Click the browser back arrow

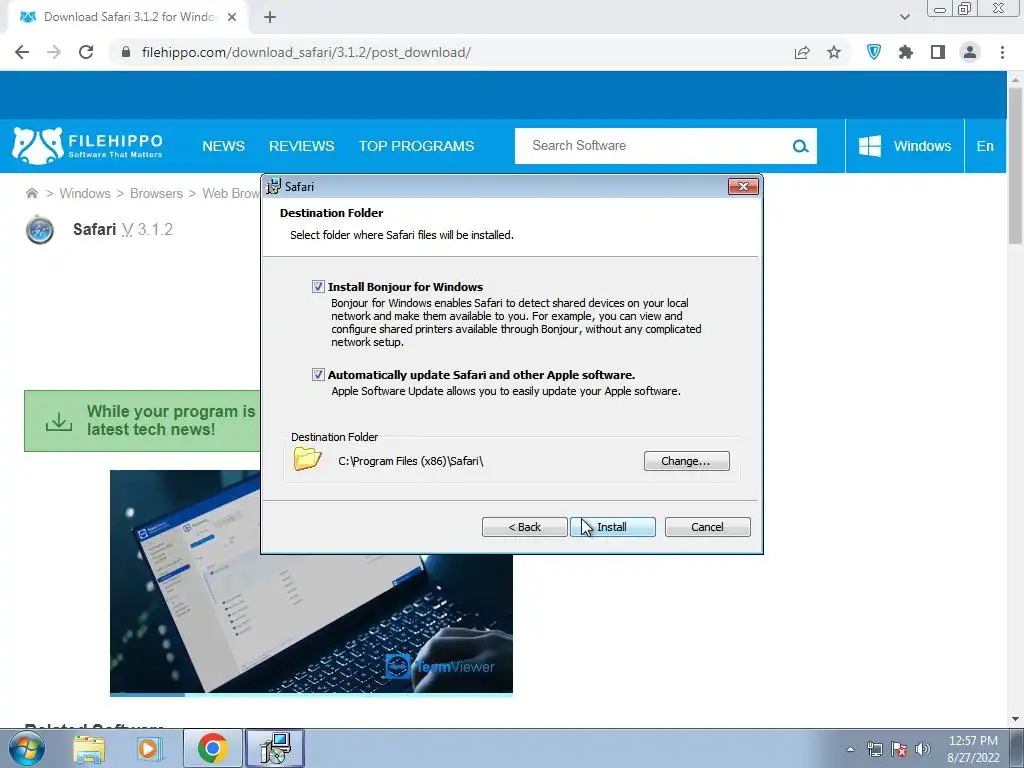22,52
